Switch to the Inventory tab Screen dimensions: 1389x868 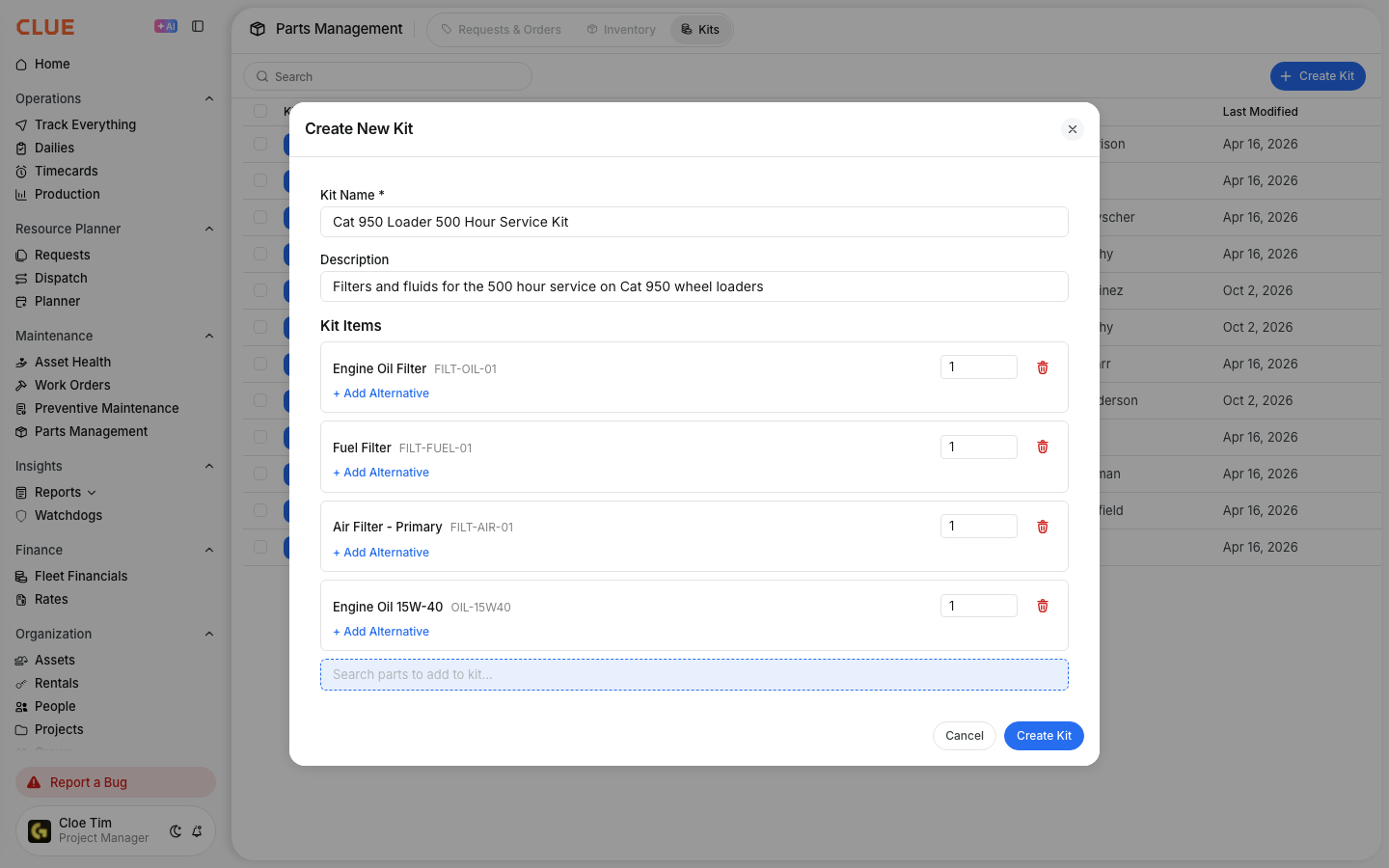click(x=621, y=30)
